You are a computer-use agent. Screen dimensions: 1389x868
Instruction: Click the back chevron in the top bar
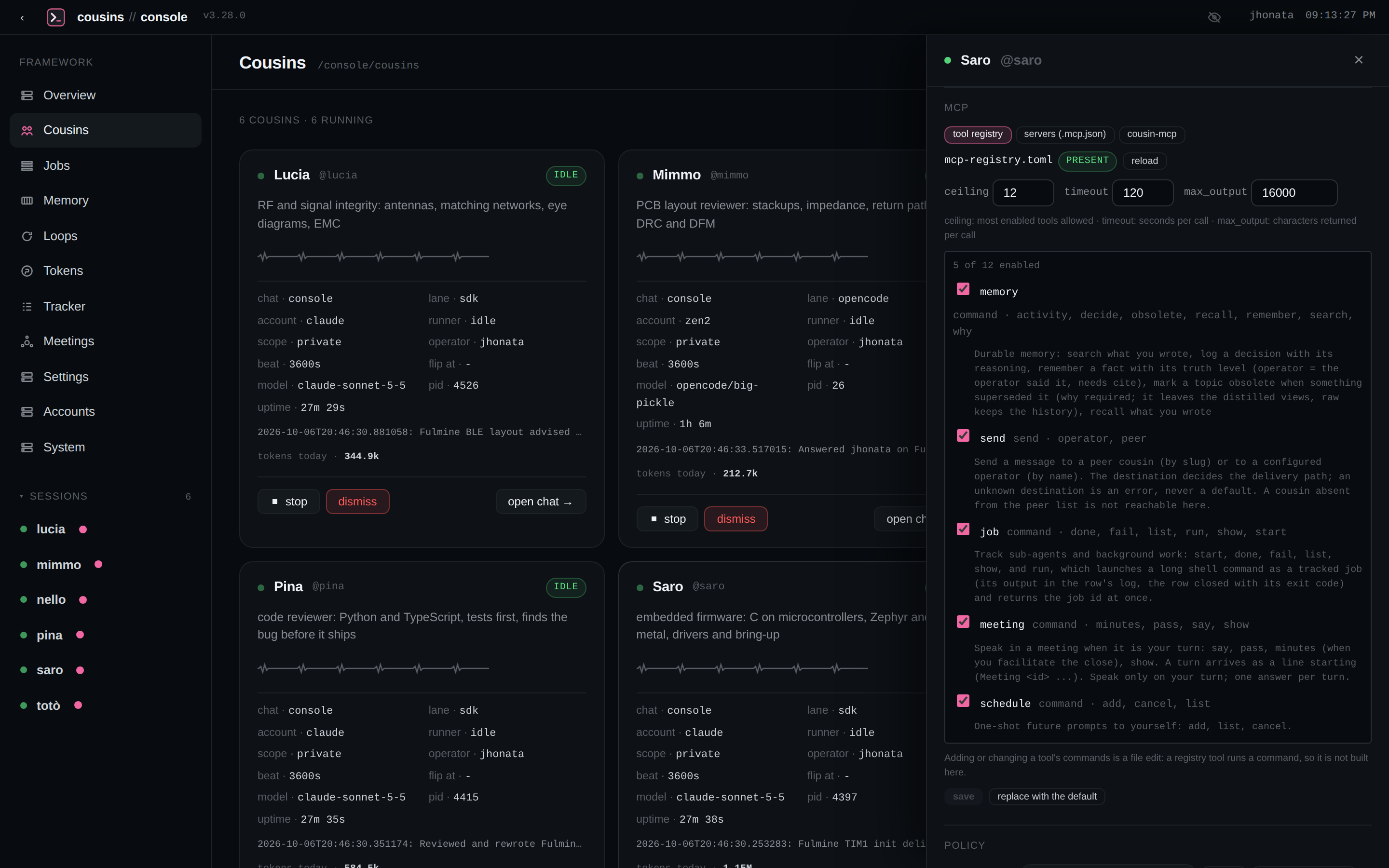click(22, 18)
